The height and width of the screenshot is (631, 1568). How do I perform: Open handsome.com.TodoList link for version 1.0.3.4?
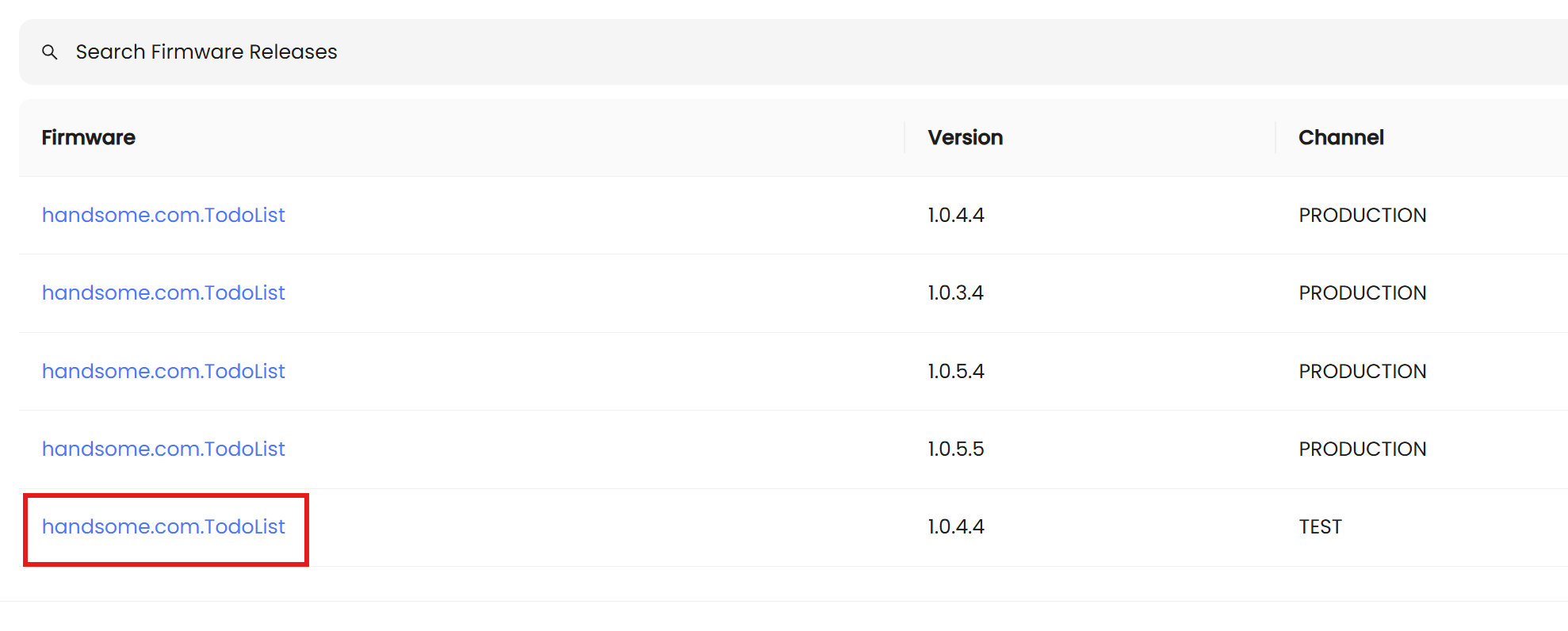coord(163,293)
